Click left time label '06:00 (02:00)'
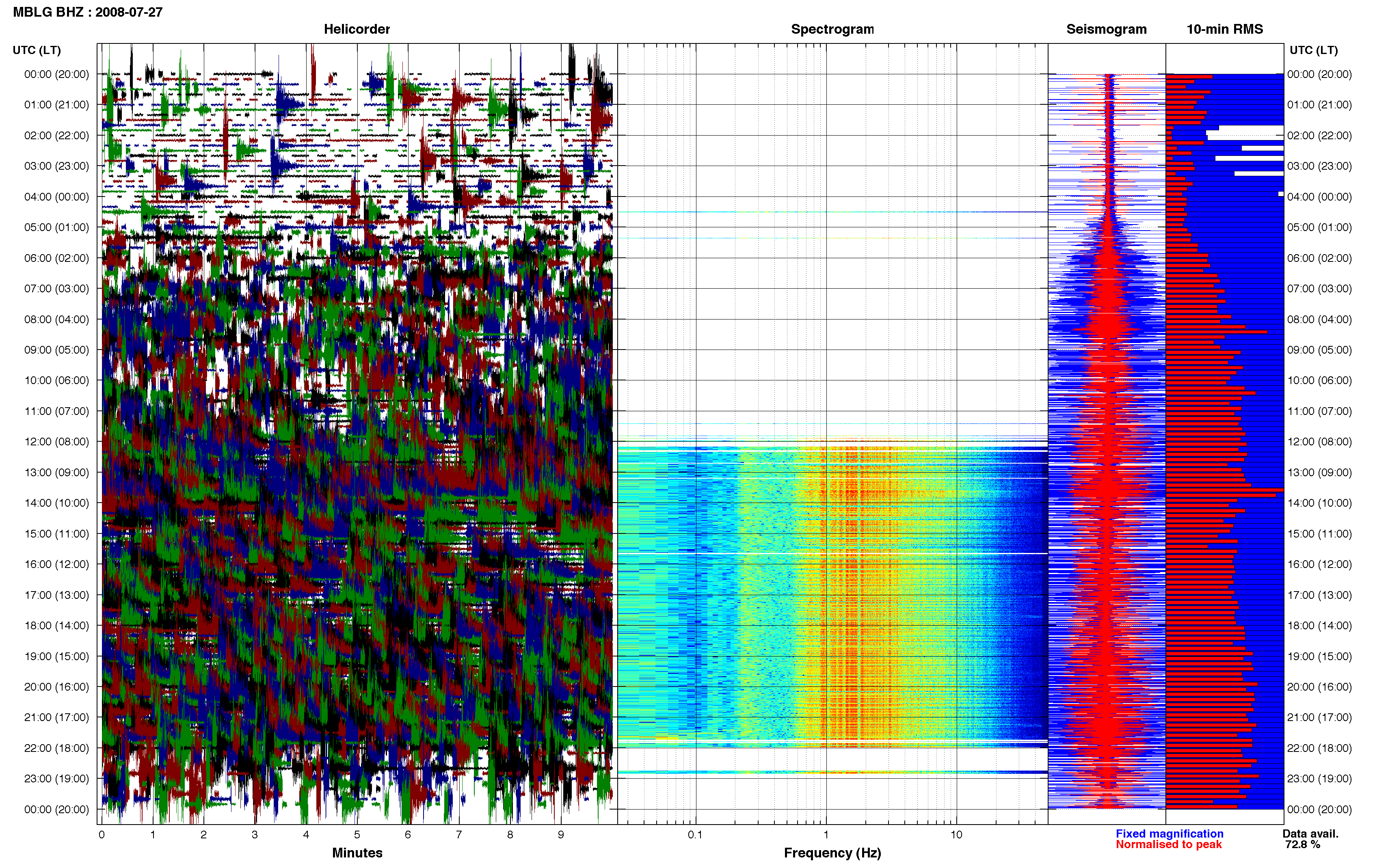Screen dimensions: 1388x868 tap(57, 258)
